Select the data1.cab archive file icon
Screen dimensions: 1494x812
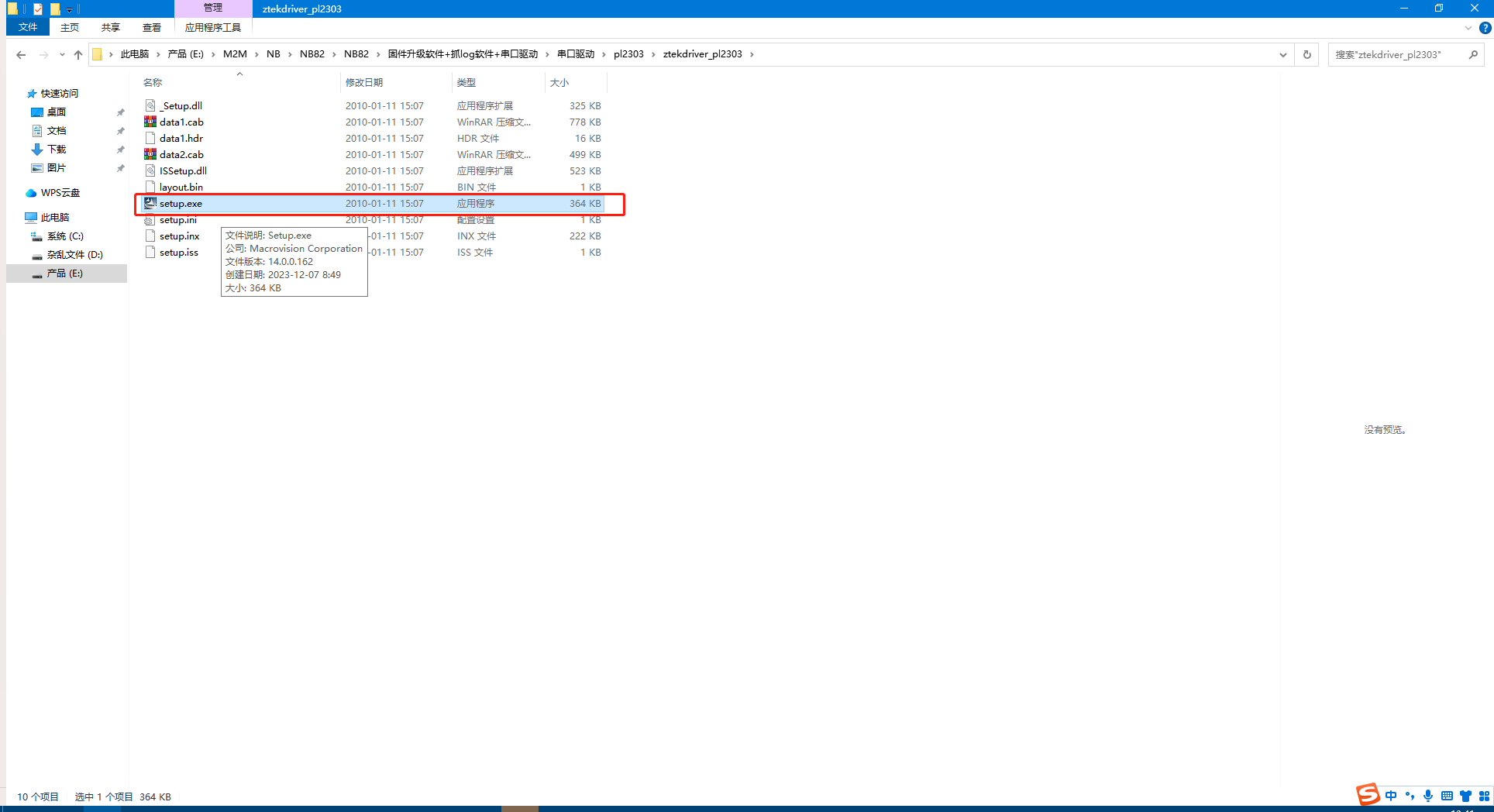150,122
